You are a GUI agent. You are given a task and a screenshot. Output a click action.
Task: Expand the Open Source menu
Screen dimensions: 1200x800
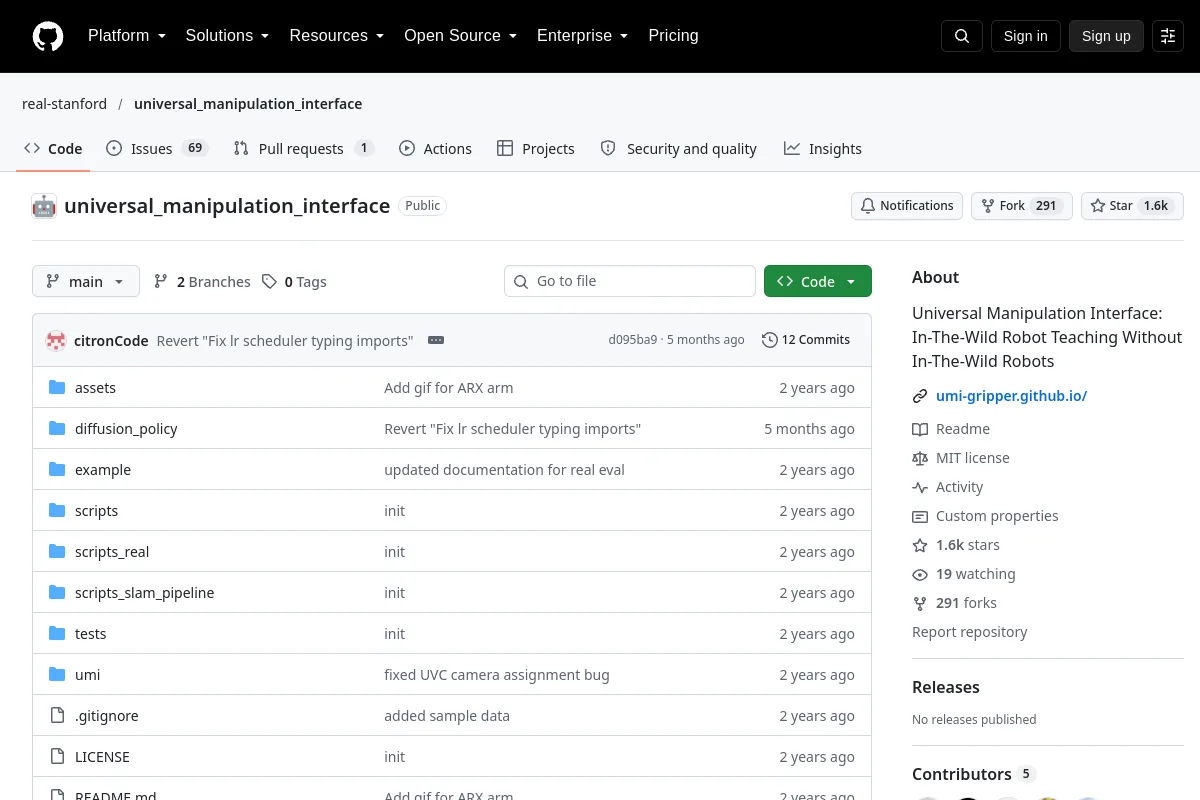[x=460, y=36]
